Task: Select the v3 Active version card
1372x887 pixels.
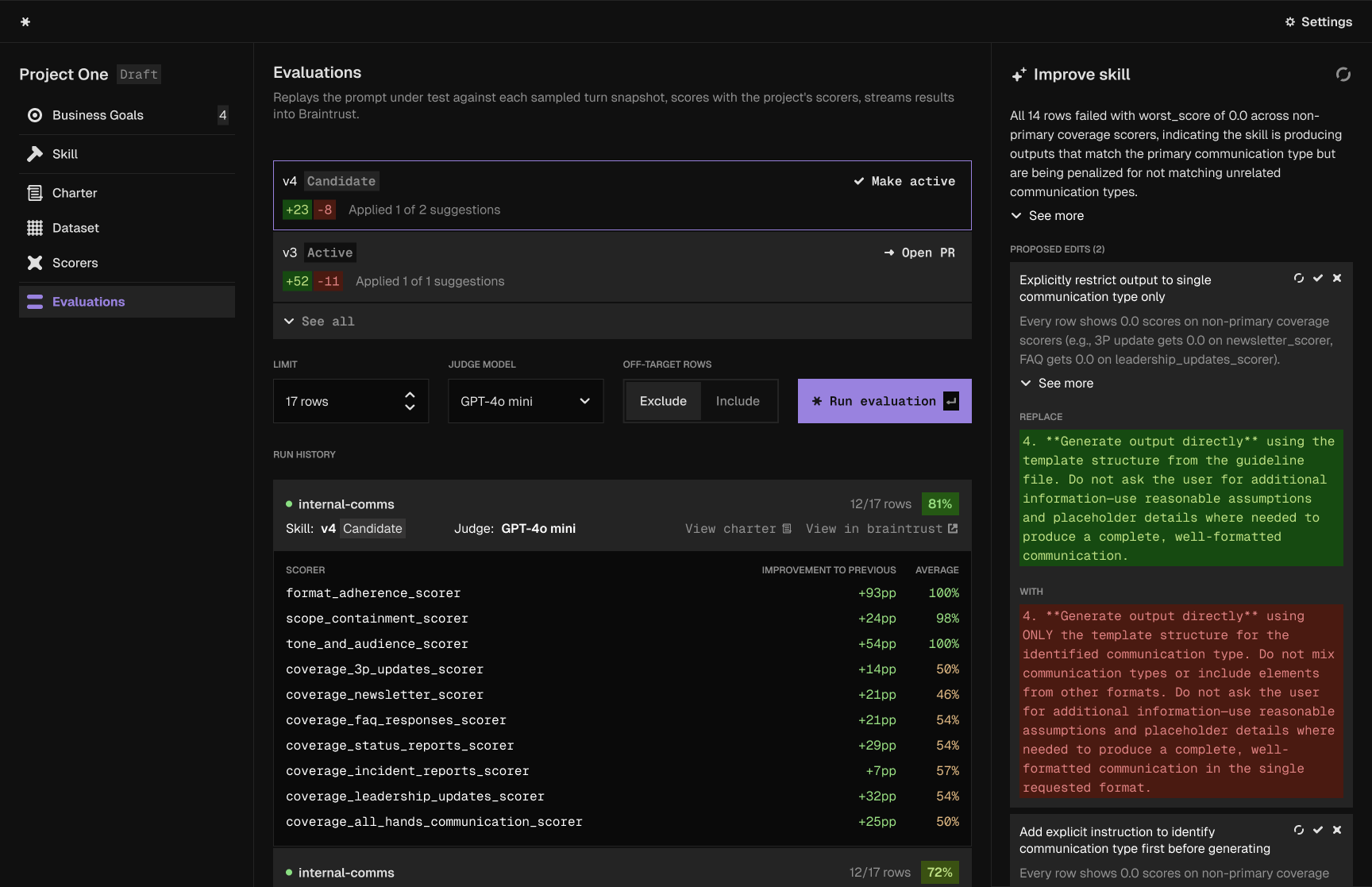Action: pyautogui.click(x=622, y=267)
